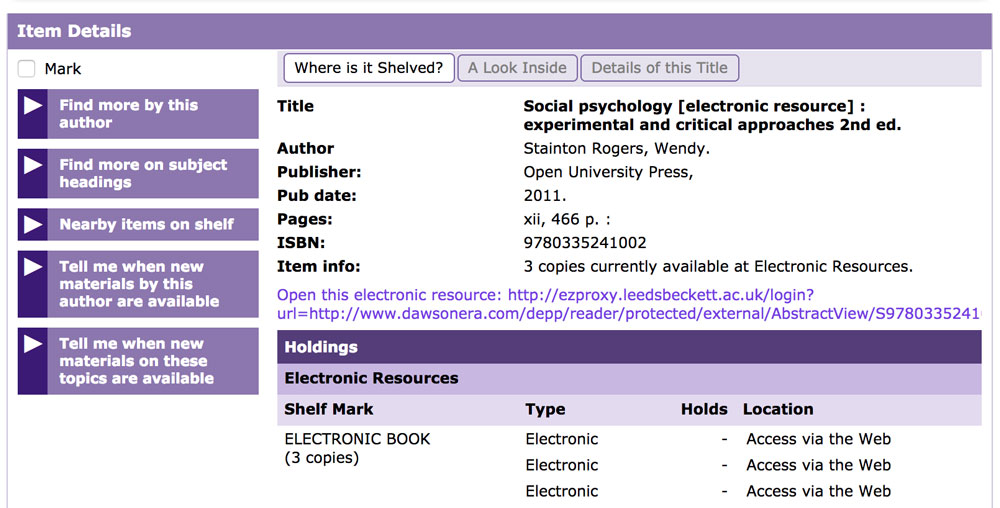Open the Where is it Shelved? tab
The image size is (1000, 508).
click(369, 68)
